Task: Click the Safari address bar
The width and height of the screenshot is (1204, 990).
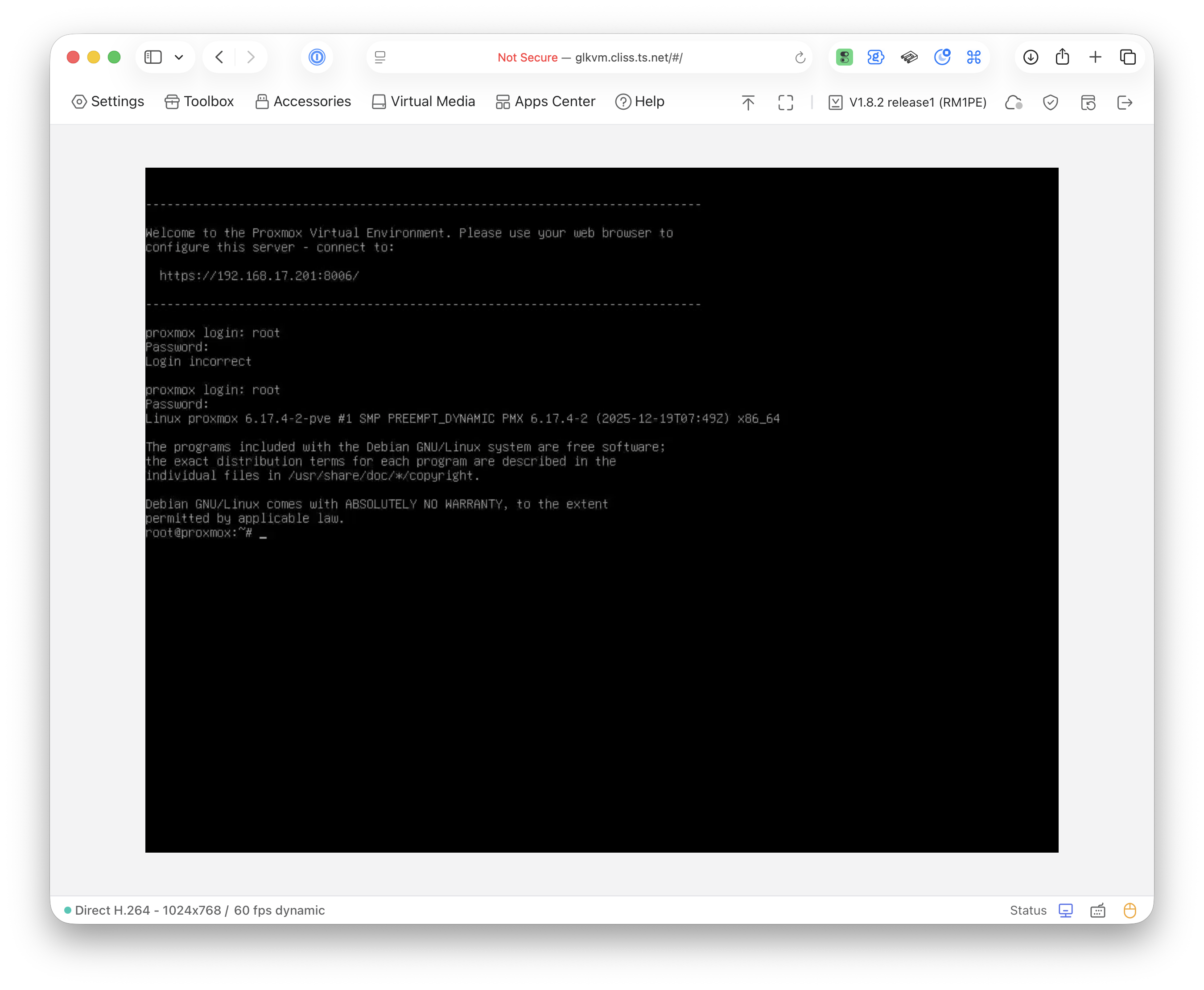Action: (x=590, y=57)
